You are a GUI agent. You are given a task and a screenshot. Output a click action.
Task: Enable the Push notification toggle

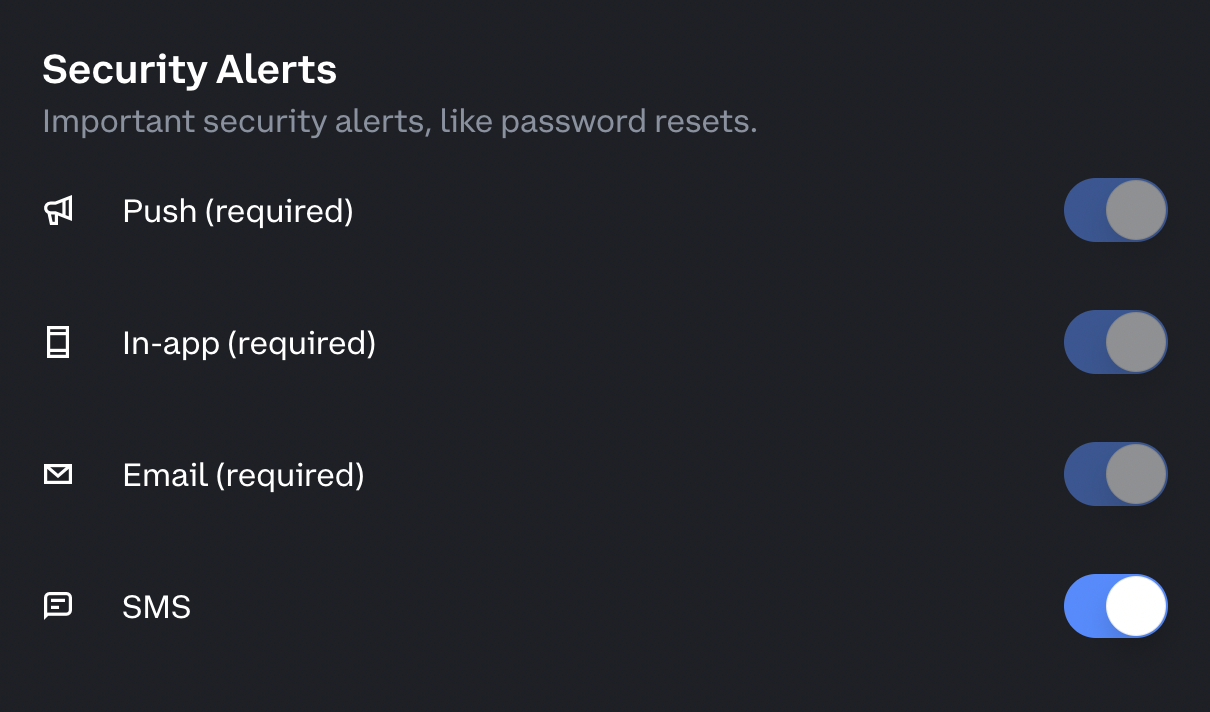click(1115, 210)
